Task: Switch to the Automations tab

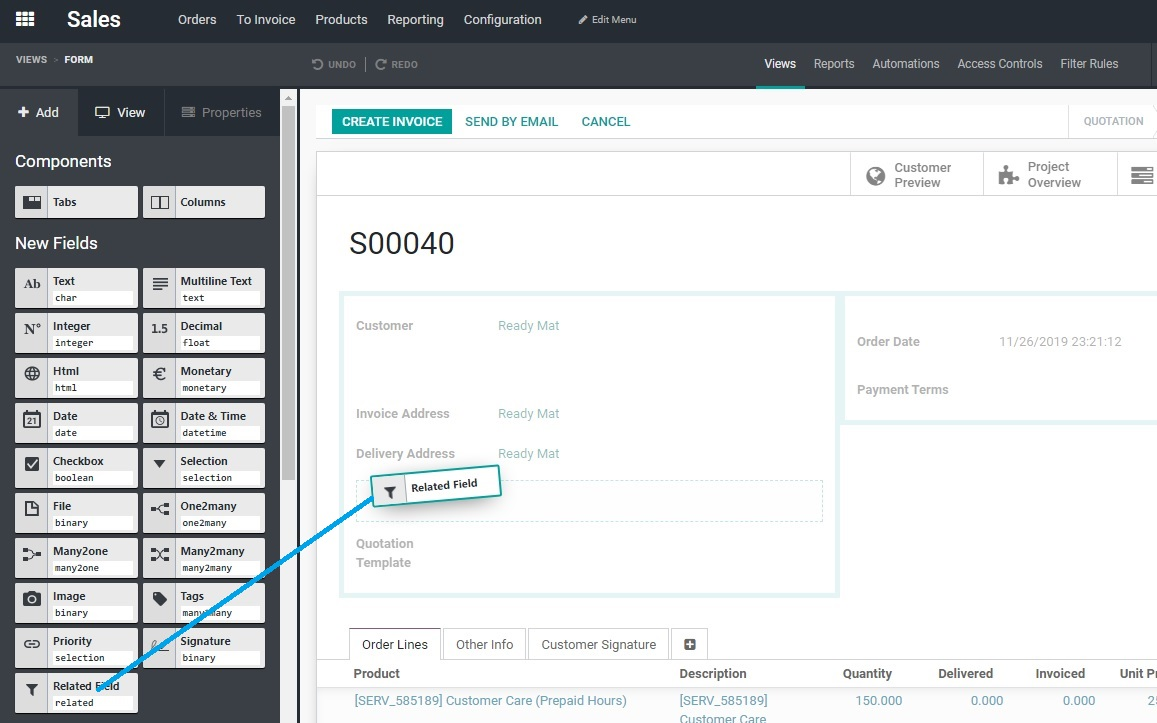Action: [905, 64]
